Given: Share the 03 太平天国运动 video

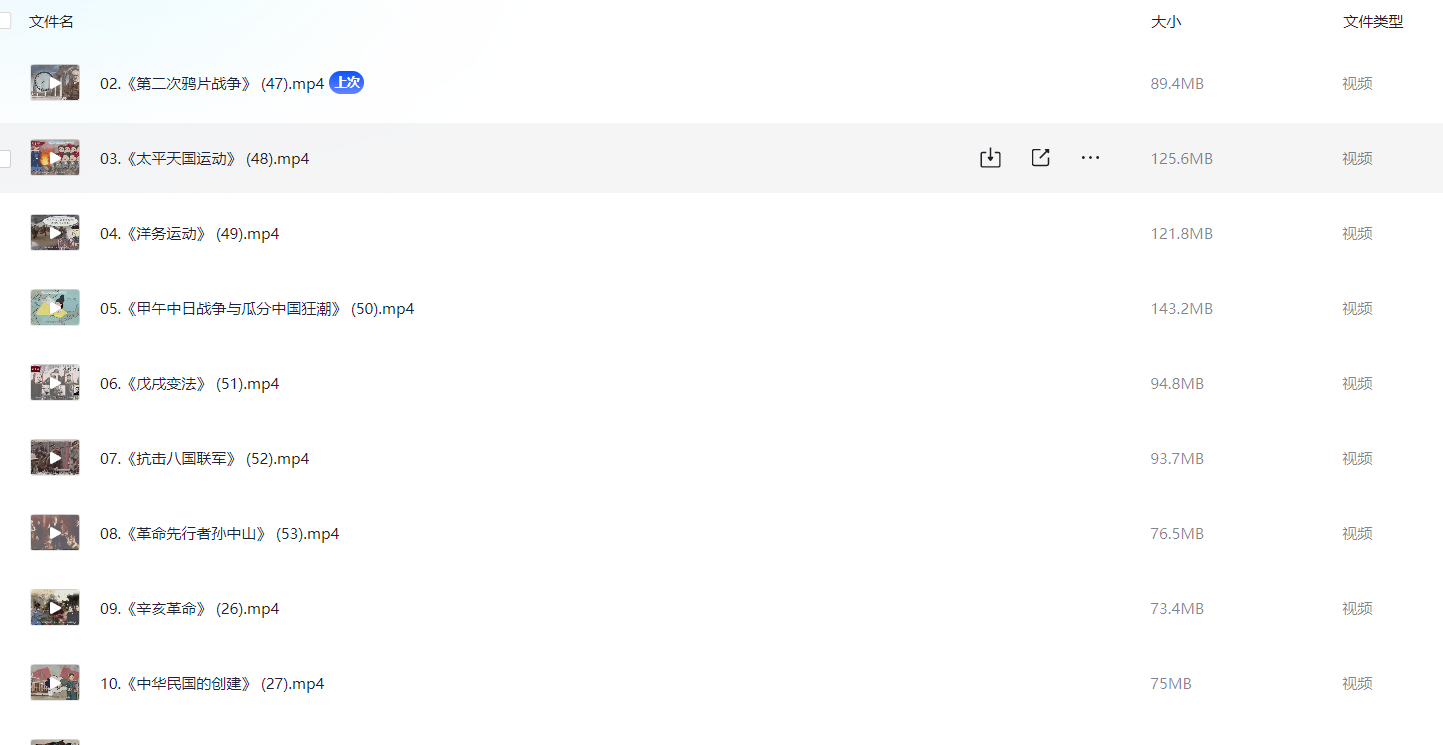Looking at the screenshot, I should click(1040, 158).
